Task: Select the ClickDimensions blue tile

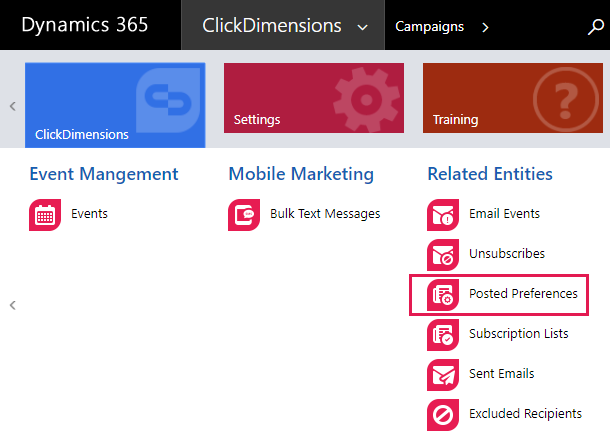Action: tap(115, 105)
